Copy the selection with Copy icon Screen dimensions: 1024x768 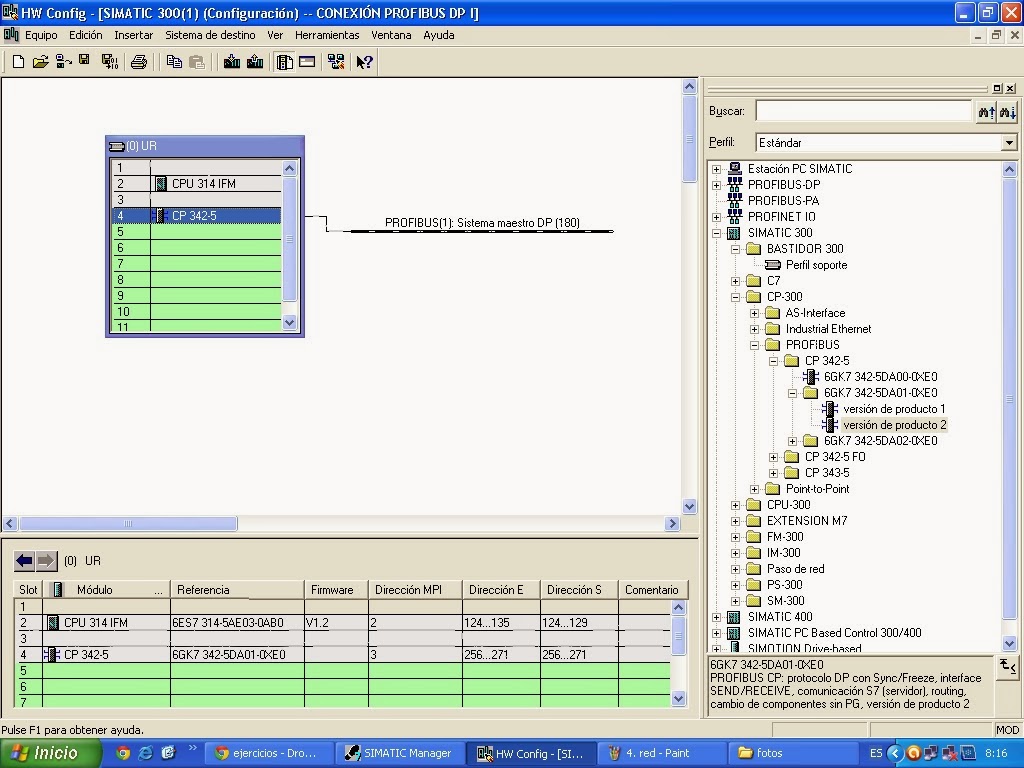[x=174, y=62]
